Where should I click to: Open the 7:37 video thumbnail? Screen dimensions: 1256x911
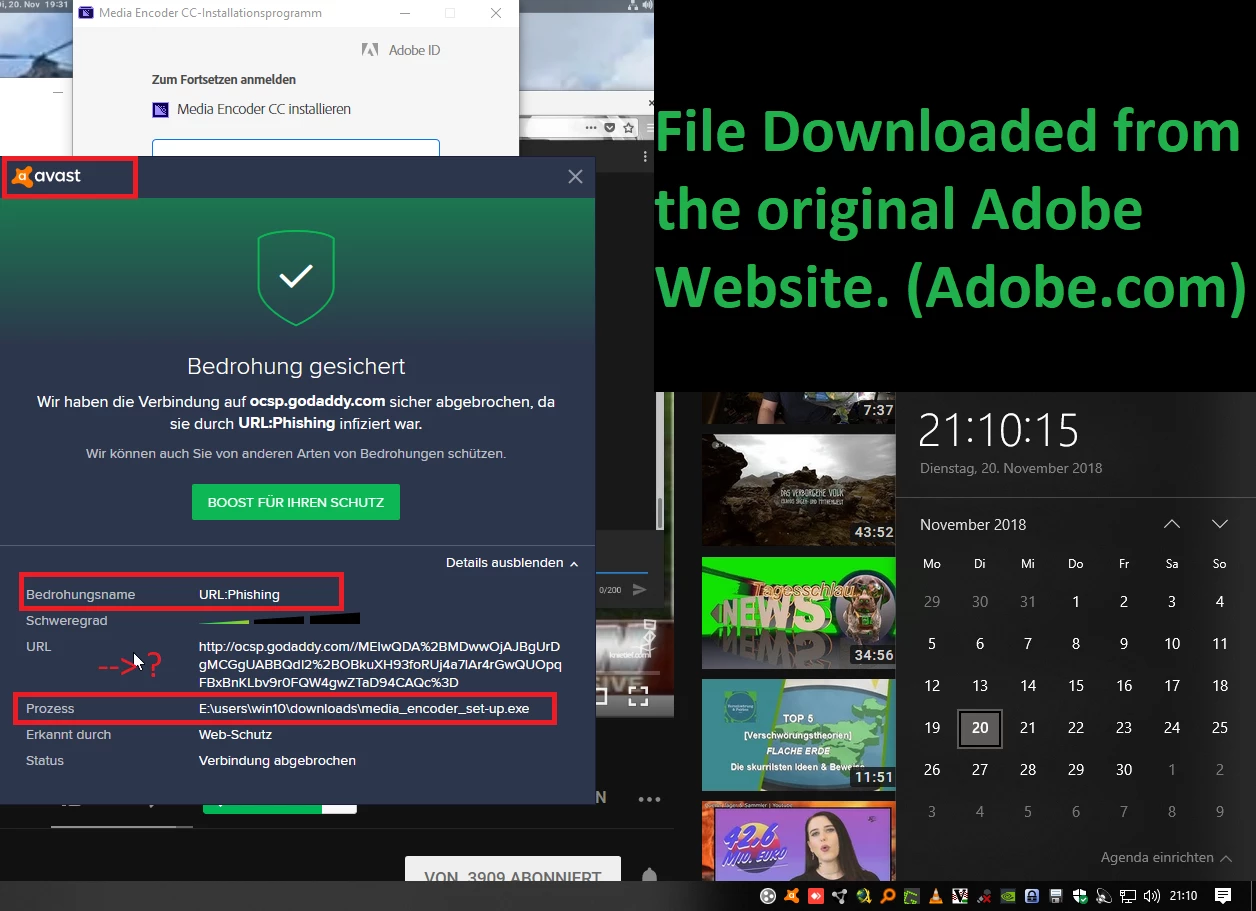[798, 408]
